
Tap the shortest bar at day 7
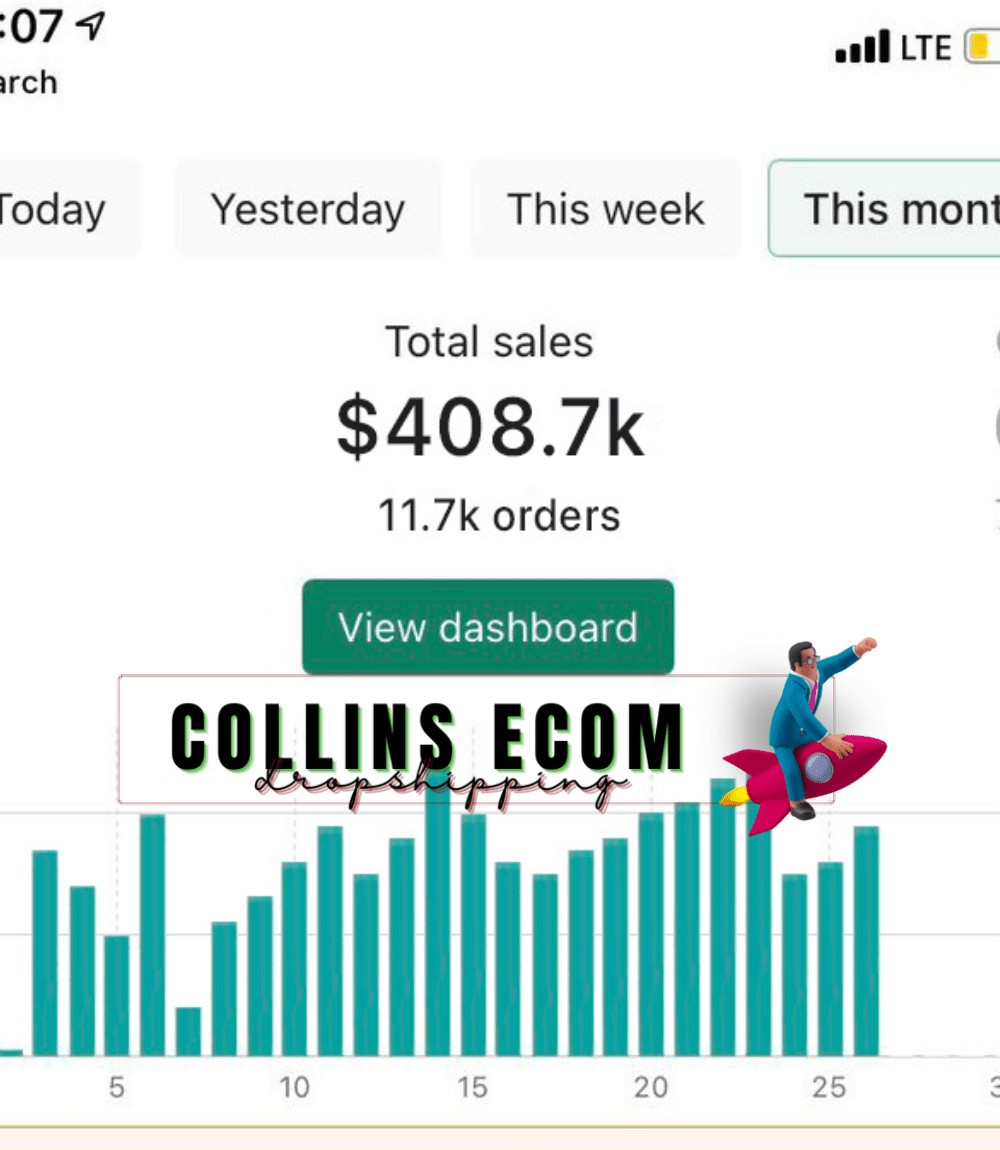pyautogui.click(x=188, y=1032)
